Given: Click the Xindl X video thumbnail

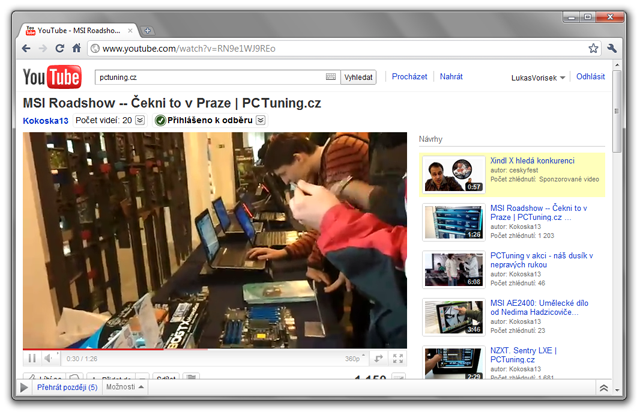Looking at the screenshot, I should point(453,174).
